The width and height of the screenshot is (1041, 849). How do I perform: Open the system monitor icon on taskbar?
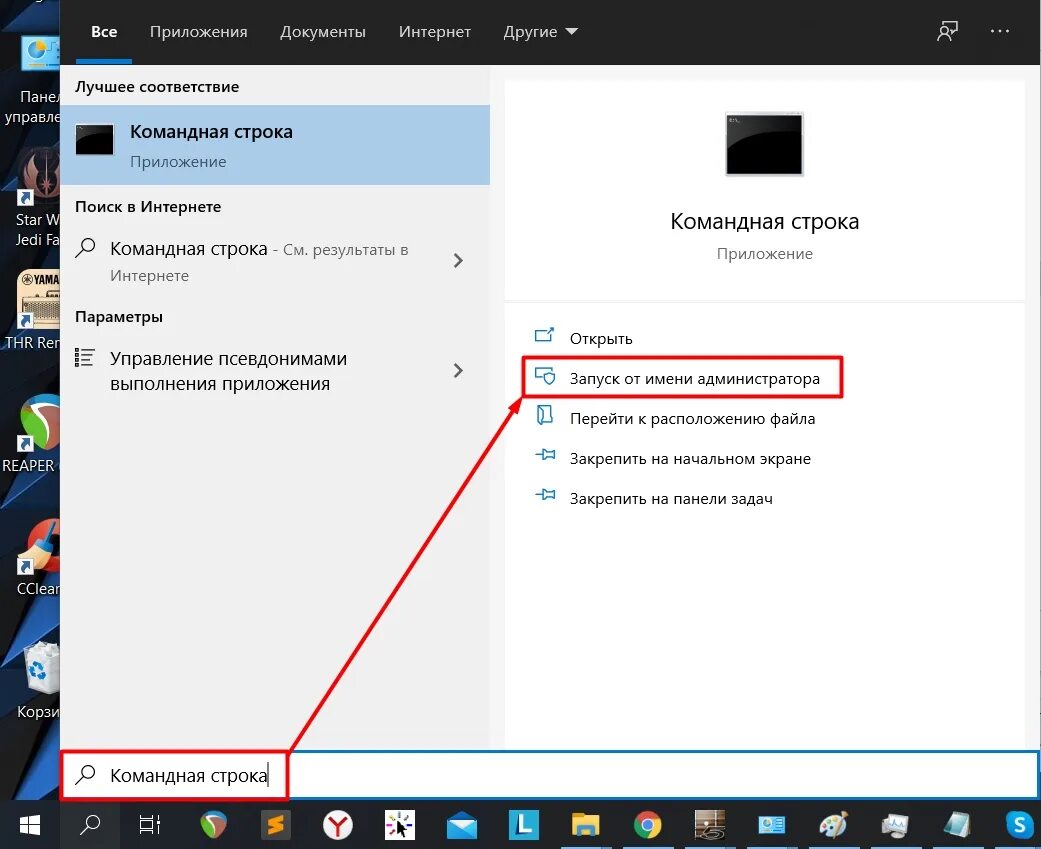[895, 825]
